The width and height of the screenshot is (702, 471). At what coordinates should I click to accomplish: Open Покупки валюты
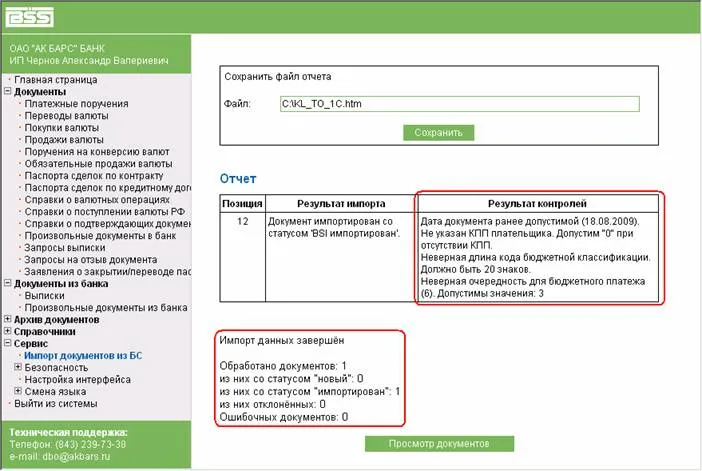(x=62, y=128)
